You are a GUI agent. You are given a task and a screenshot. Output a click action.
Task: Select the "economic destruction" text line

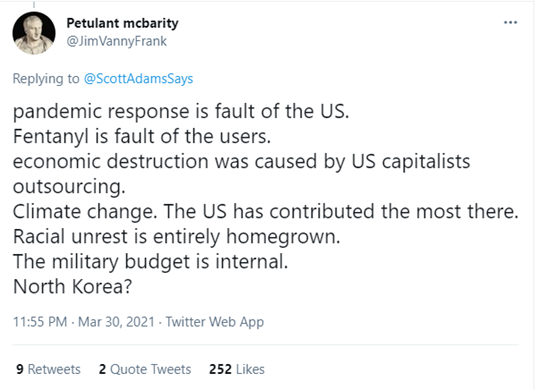(242, 161)
